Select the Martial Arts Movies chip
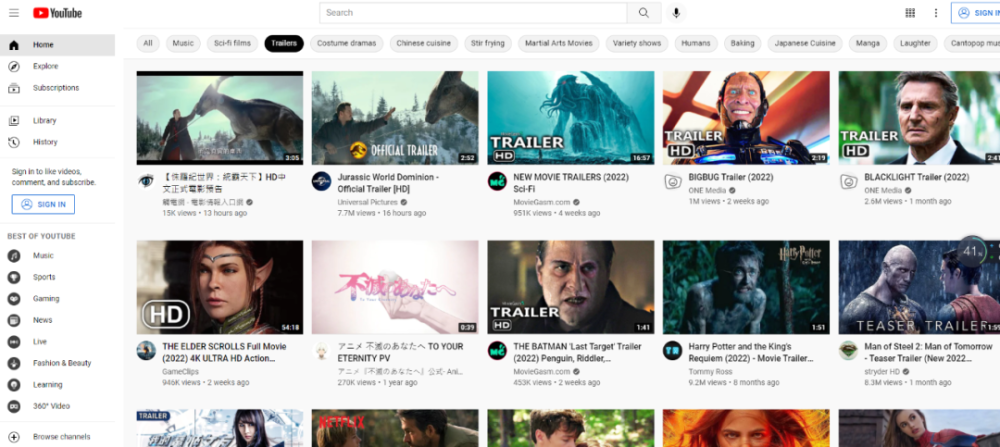 pos(559,43)
